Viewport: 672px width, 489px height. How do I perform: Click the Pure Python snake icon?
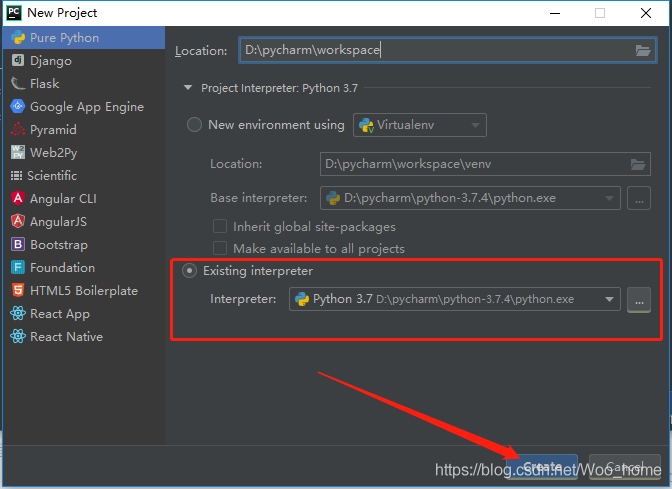pyautogui.click(x=18, y=38)
